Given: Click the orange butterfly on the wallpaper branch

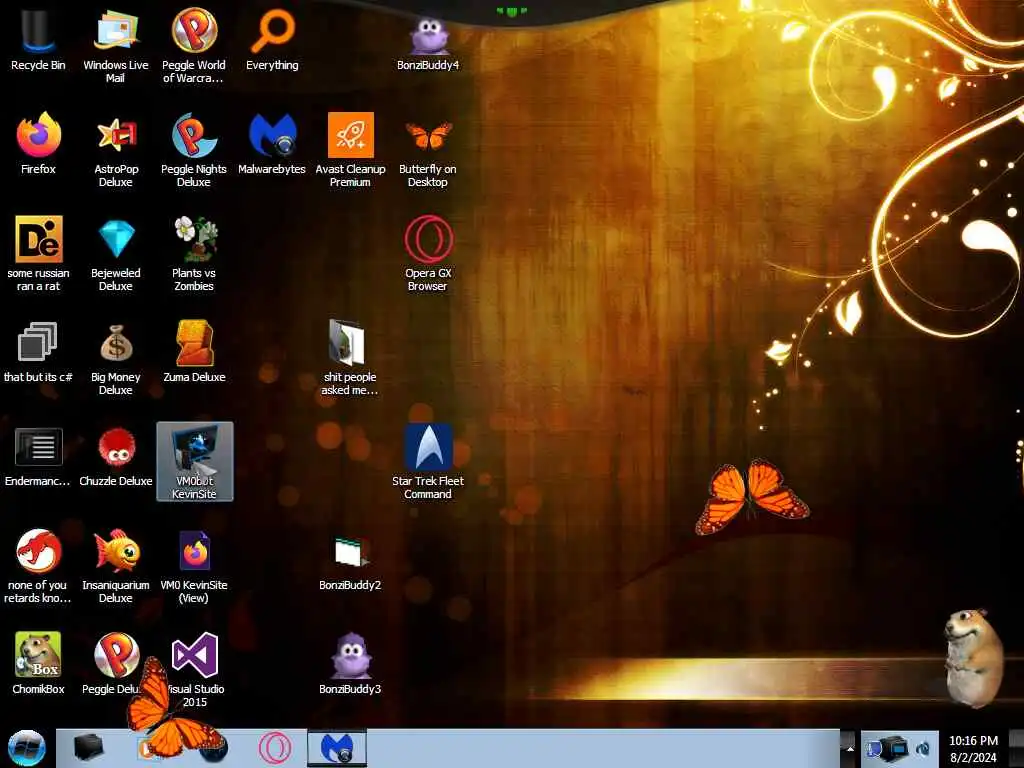Looking at the screenshot, I should [751, 496].
